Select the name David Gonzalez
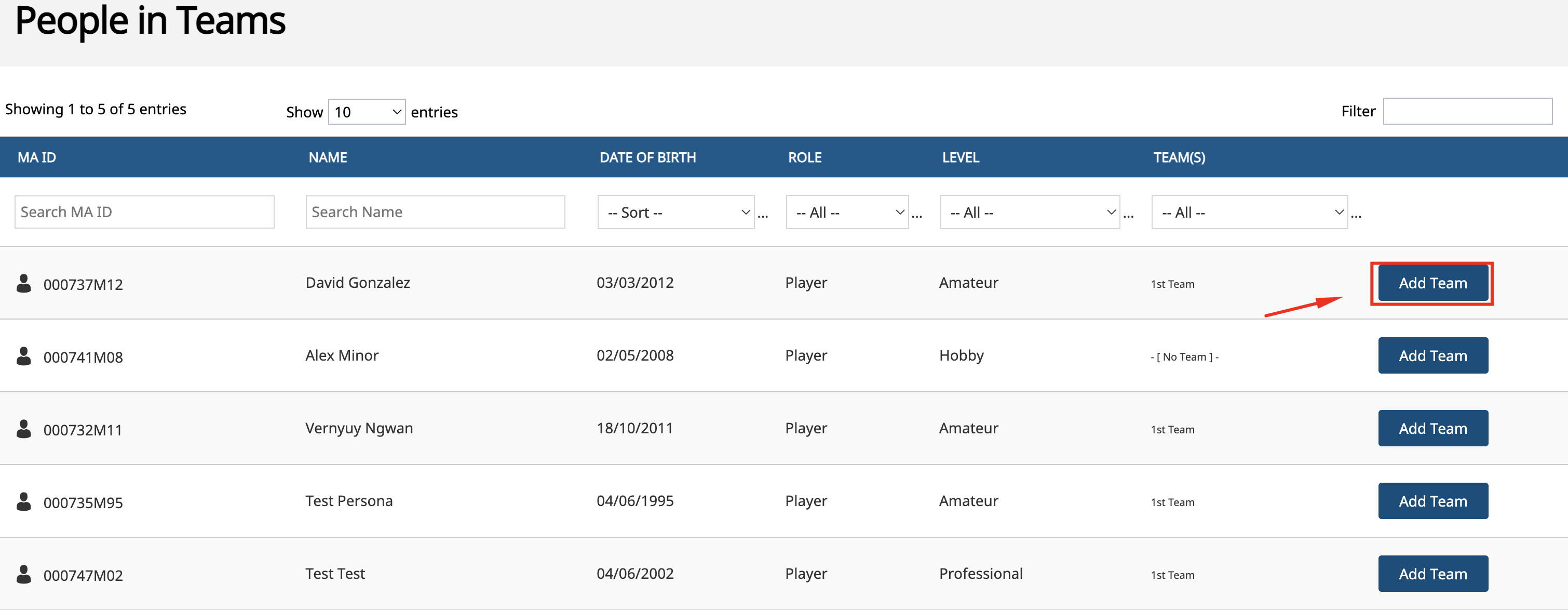The image size is (1568, 610). (357, 283)
